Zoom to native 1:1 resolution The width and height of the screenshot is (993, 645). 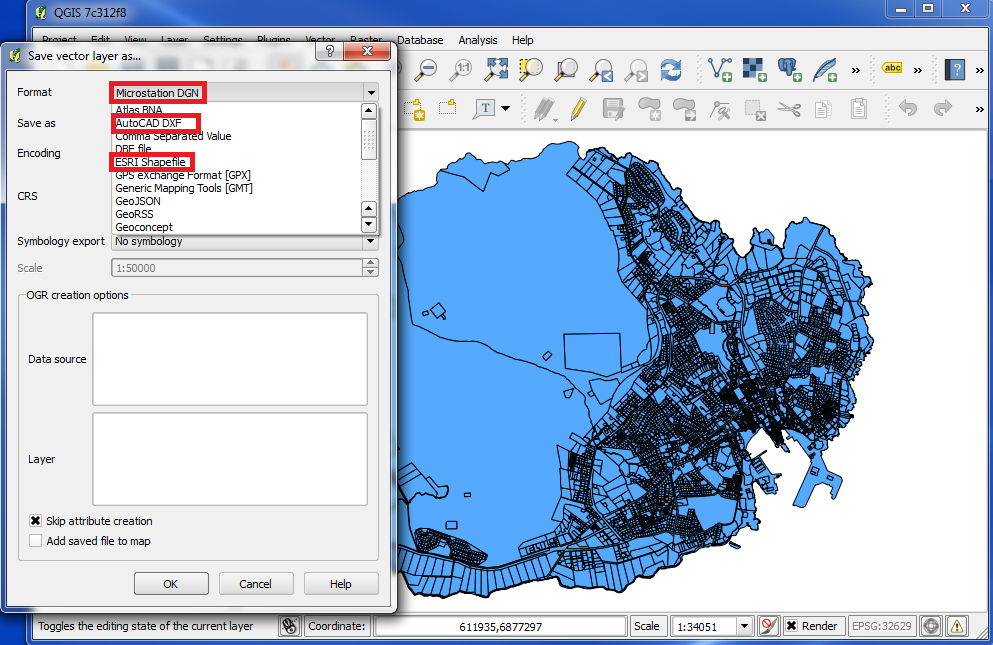460,70
